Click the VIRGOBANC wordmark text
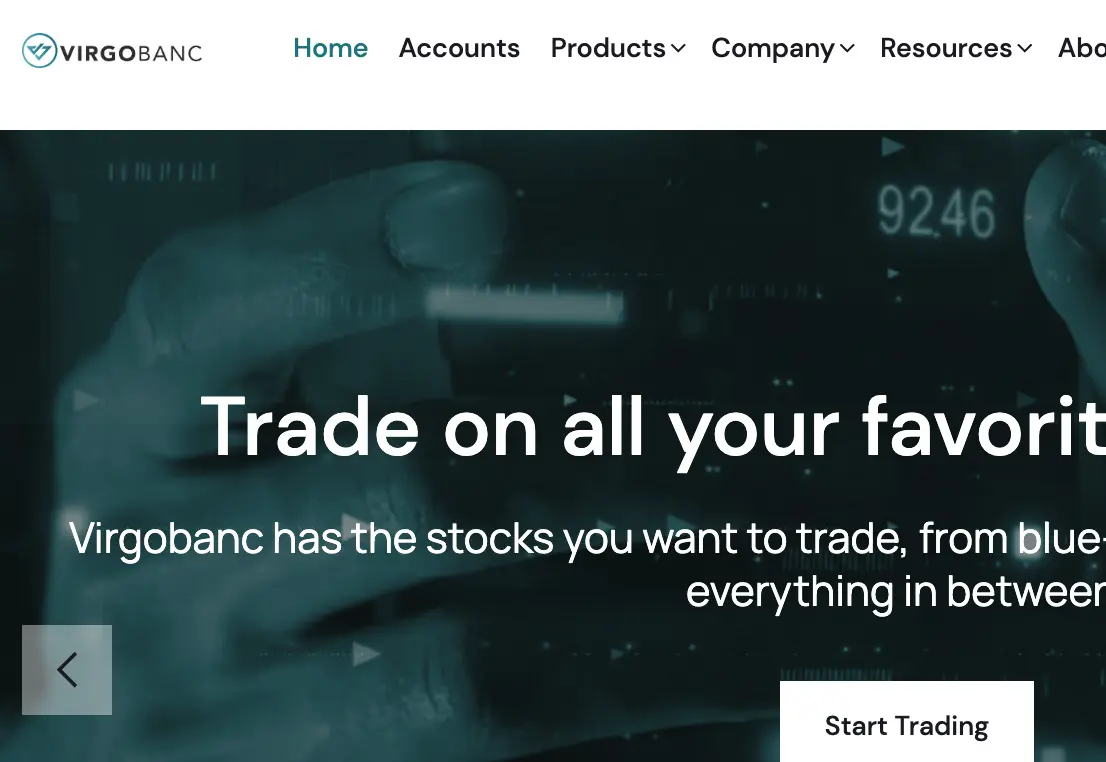 pos(131,53)
